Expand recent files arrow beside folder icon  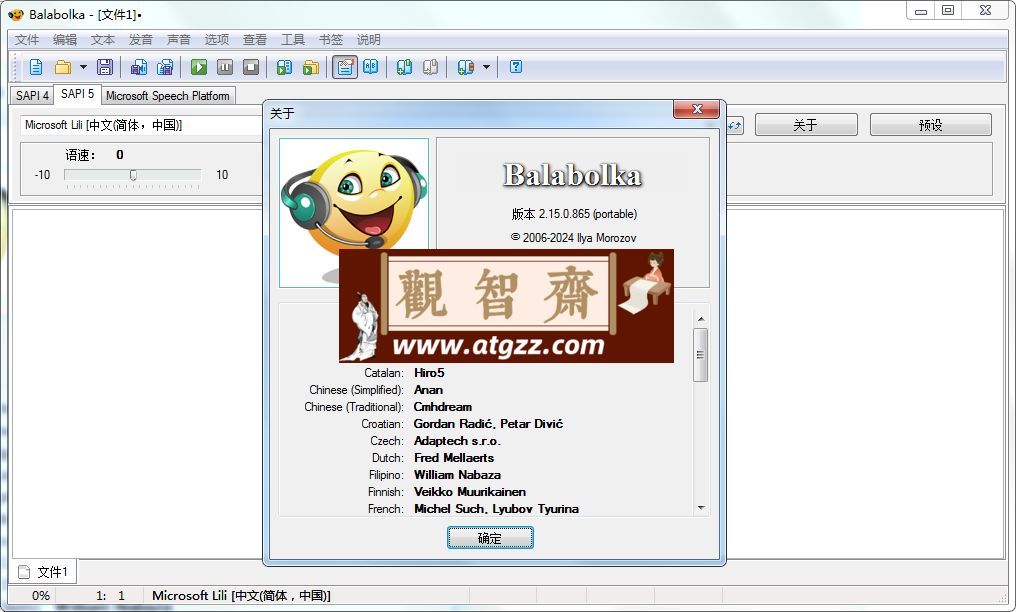[x=83, y=67]
